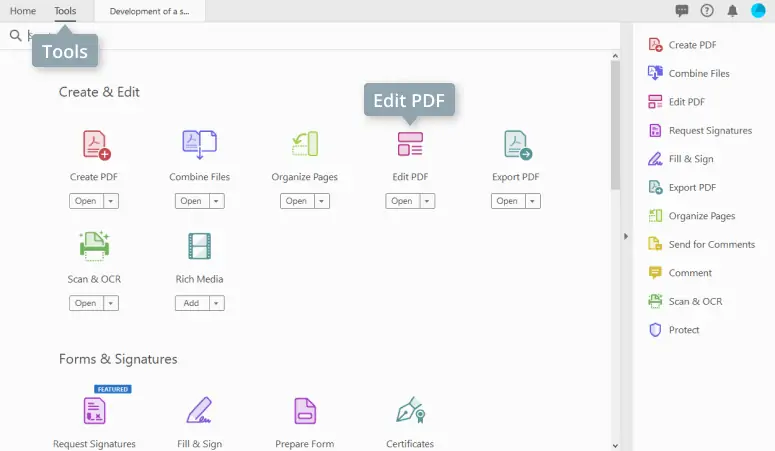The width and height of the screenshot is (775, 451).
Task: Expand the Add dropdown arrow under Rich Media
Action: click(x=216, y=303)
